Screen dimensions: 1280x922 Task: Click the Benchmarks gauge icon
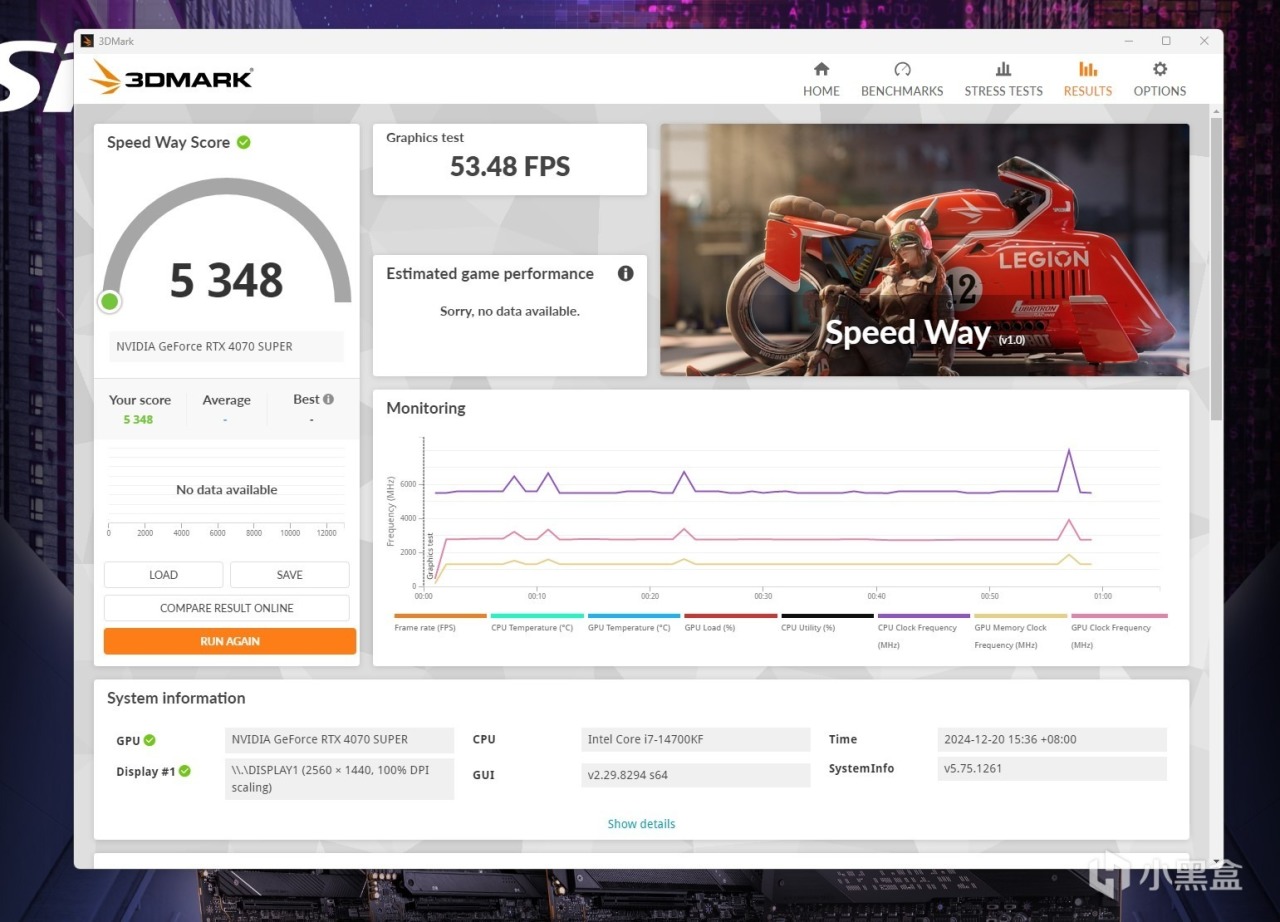click(902, 69)
